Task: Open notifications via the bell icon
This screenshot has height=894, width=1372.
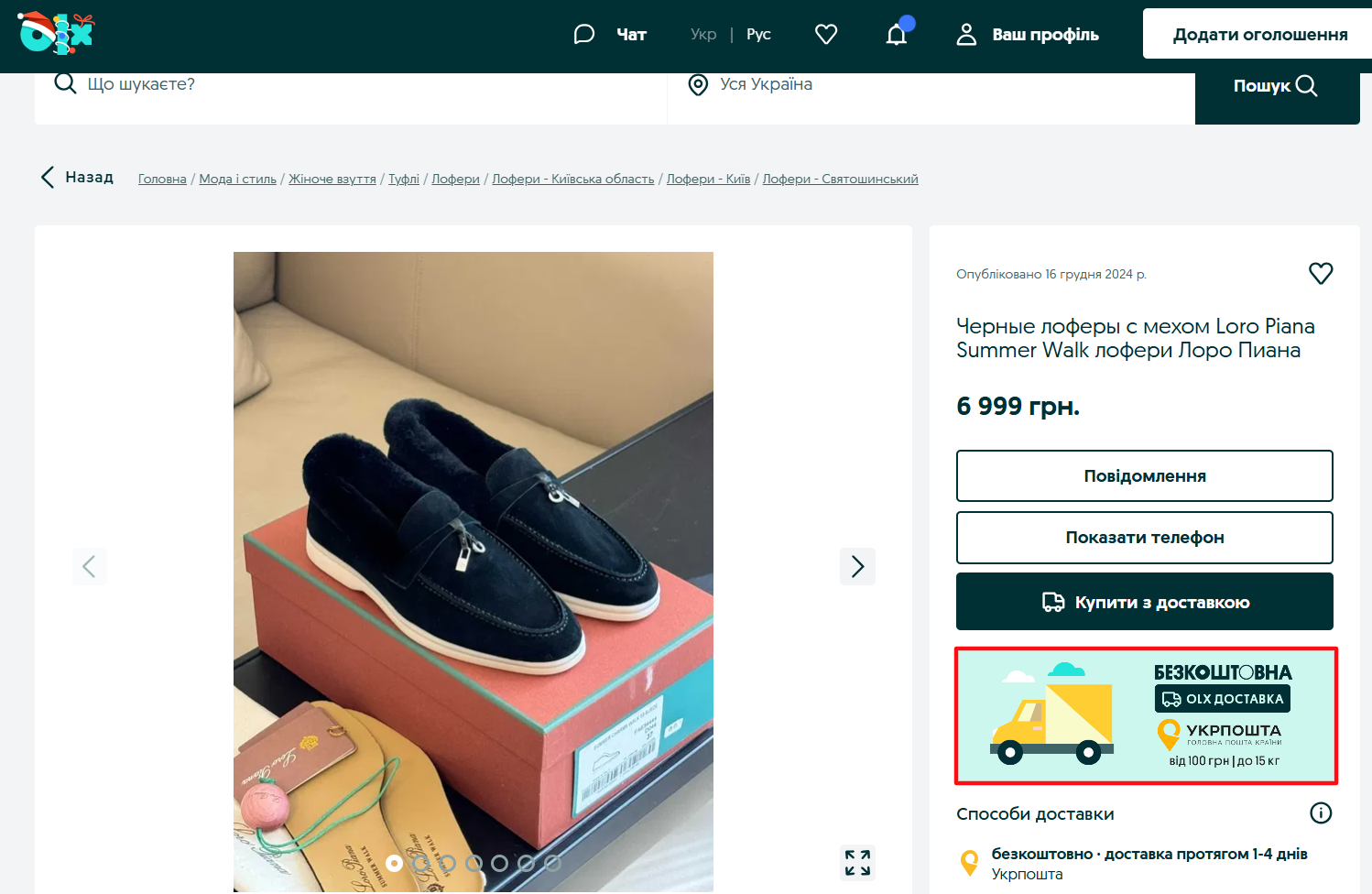Action: [896, 33]
